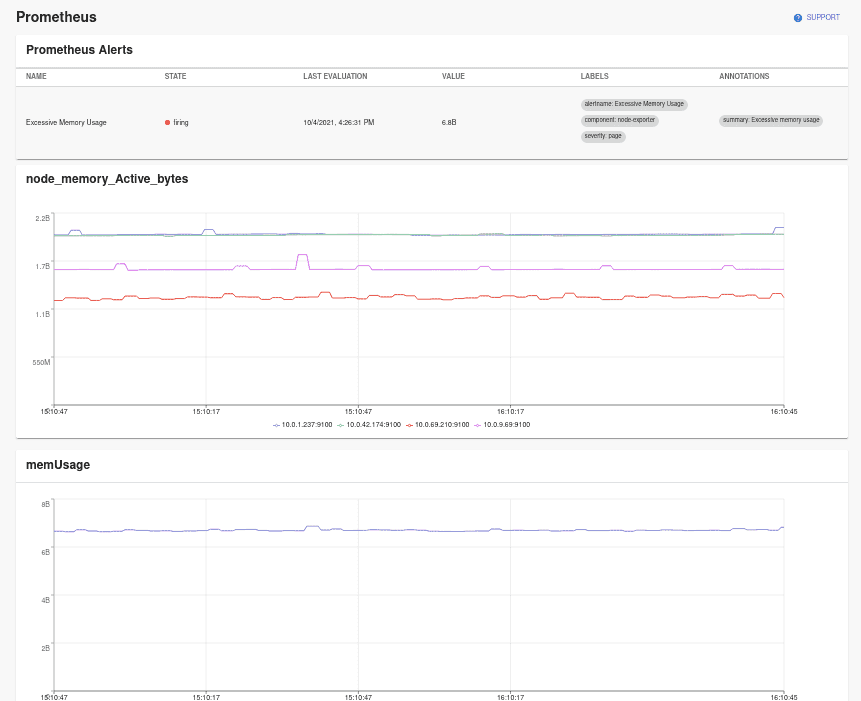
Task: Click the VALUE column header
Action: [453, 76]
